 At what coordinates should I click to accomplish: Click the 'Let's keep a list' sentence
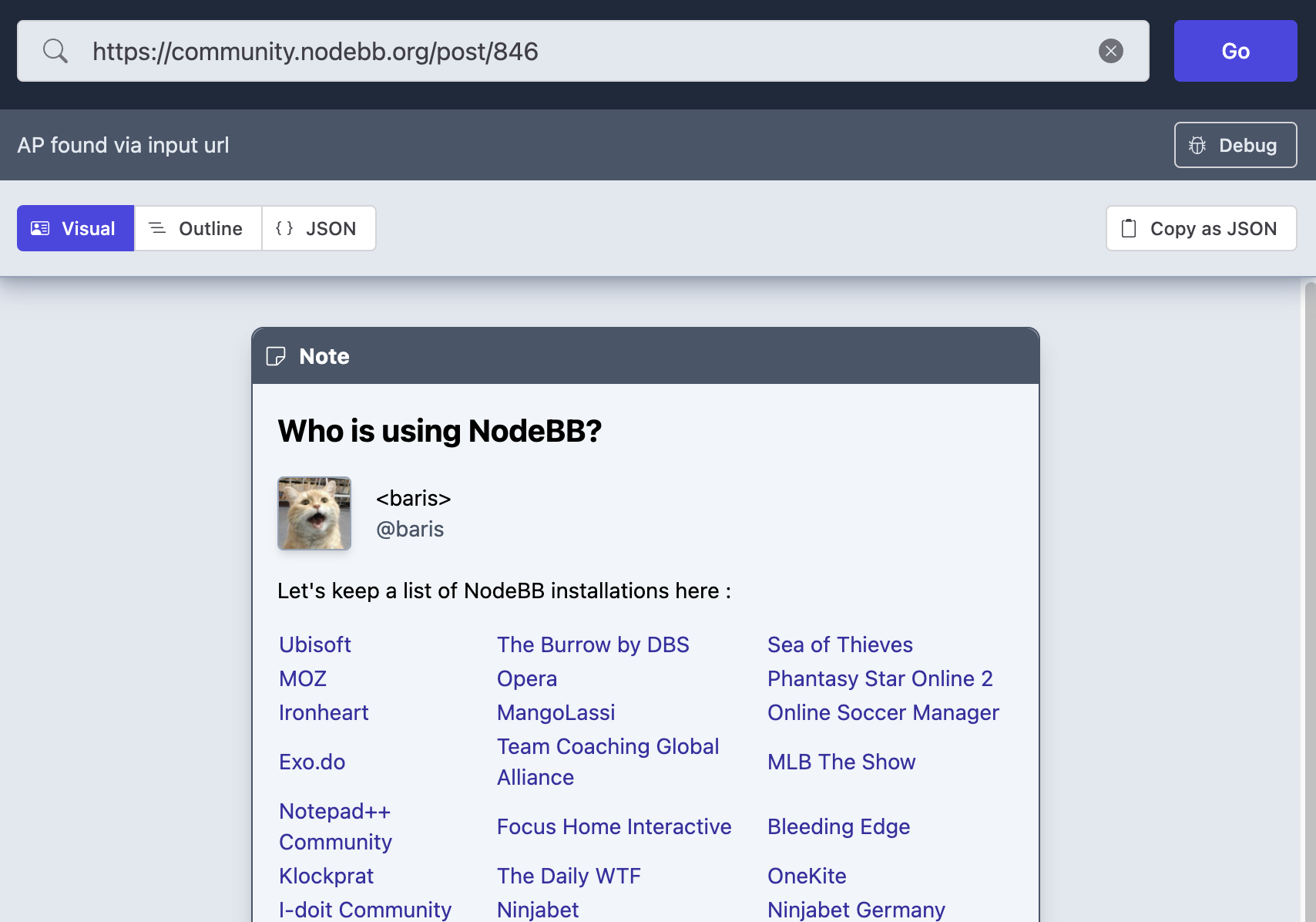coord(504,591)
